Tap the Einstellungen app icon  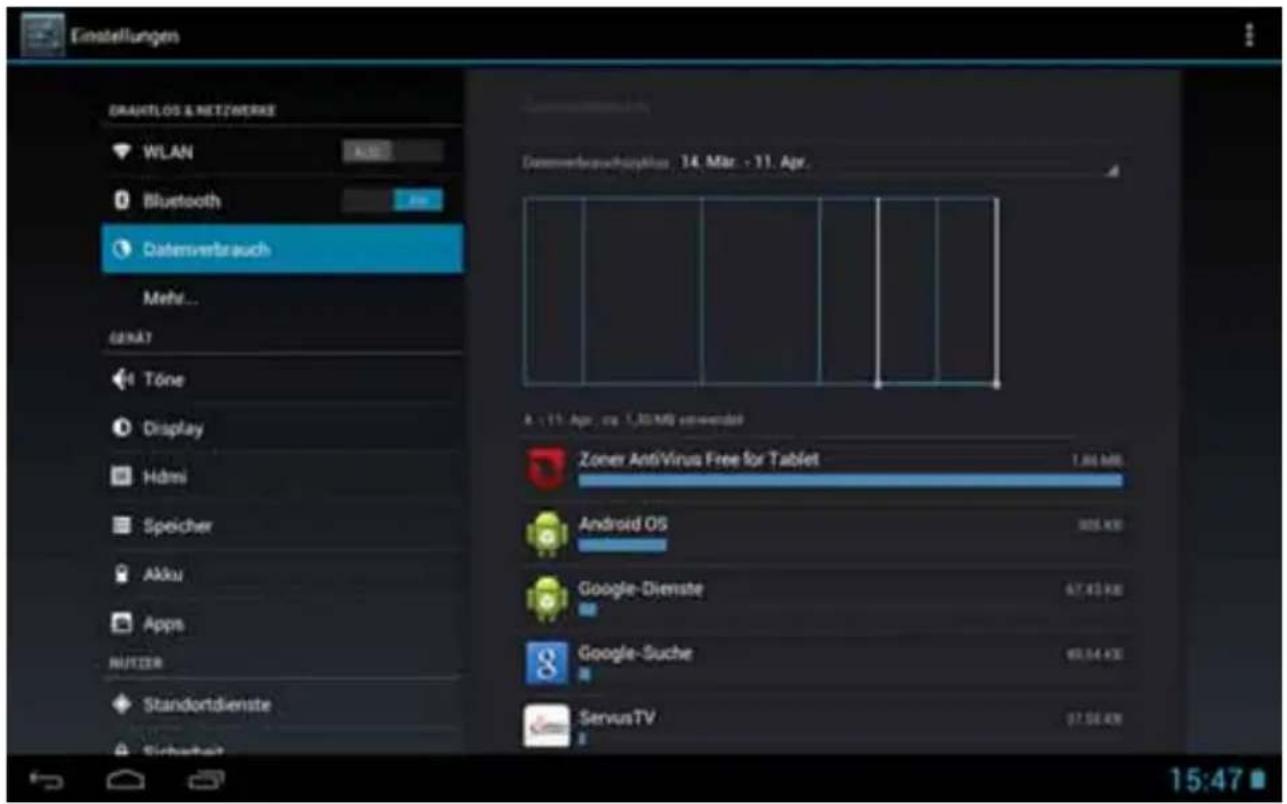[x=42, y=35]
